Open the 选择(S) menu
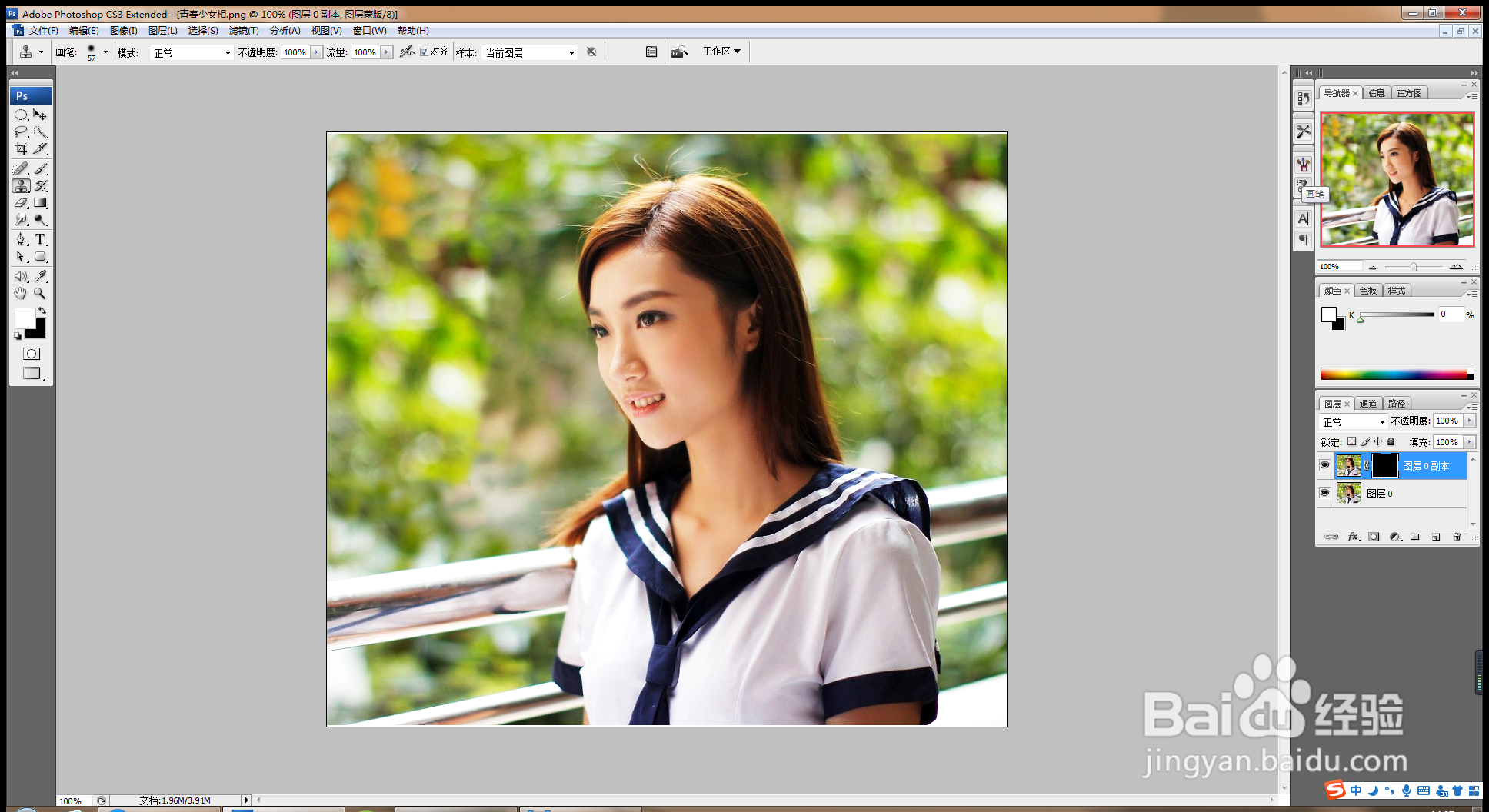The height and width of the screenshot is (812, 1489). pyautogui.click(x=203, y=31)
